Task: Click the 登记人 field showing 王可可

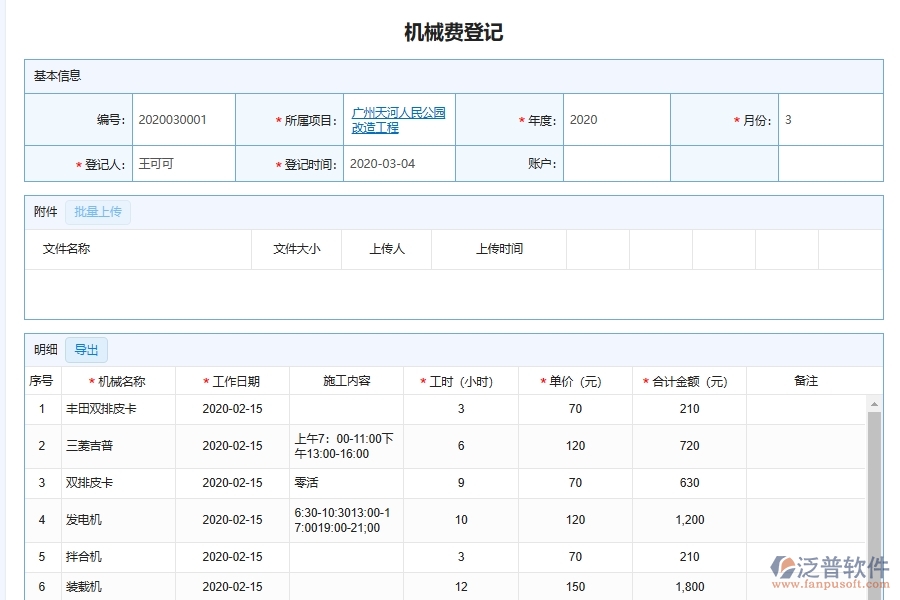Action: tap(183, 163)
